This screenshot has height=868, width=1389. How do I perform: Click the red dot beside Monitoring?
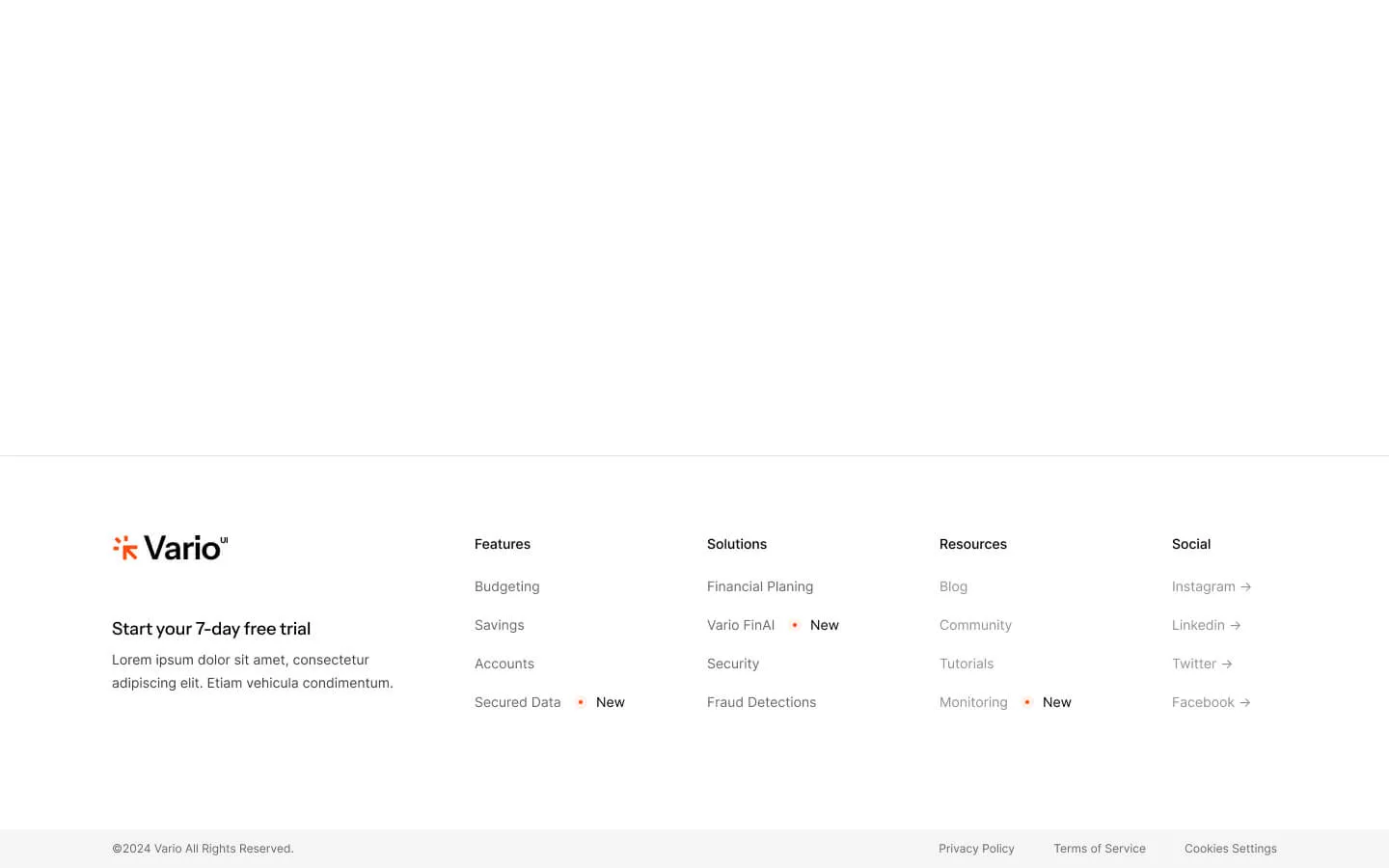tap(1026, 702)
